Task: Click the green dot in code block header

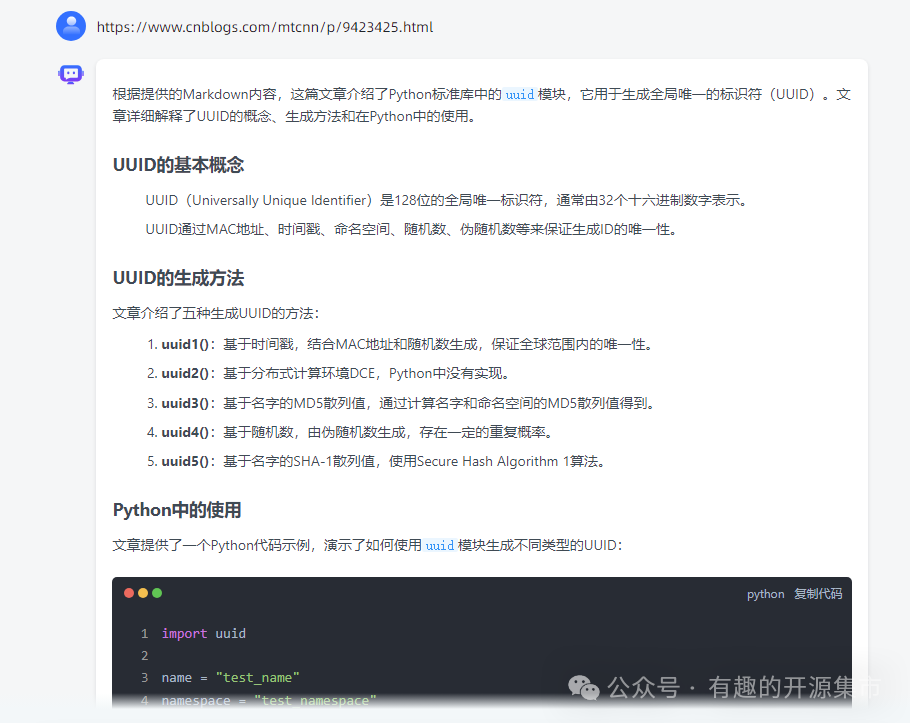Action: point(157,592)
